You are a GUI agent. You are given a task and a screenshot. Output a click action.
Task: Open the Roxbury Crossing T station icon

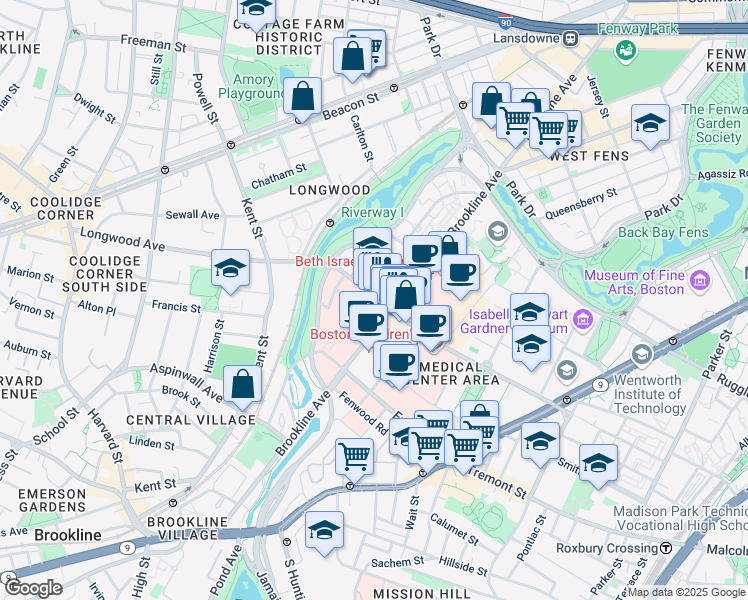point(665,548)
